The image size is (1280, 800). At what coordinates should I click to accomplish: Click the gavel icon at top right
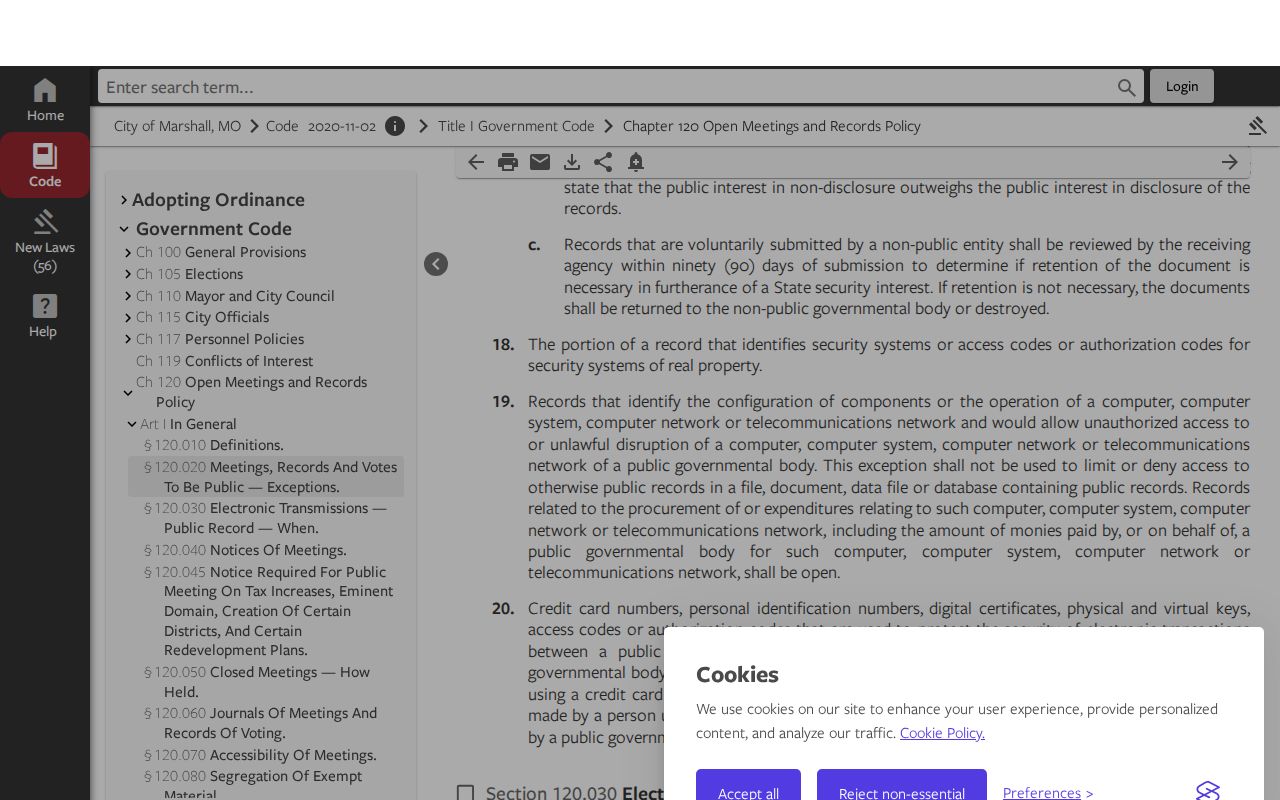click(x=1257, y=126)
